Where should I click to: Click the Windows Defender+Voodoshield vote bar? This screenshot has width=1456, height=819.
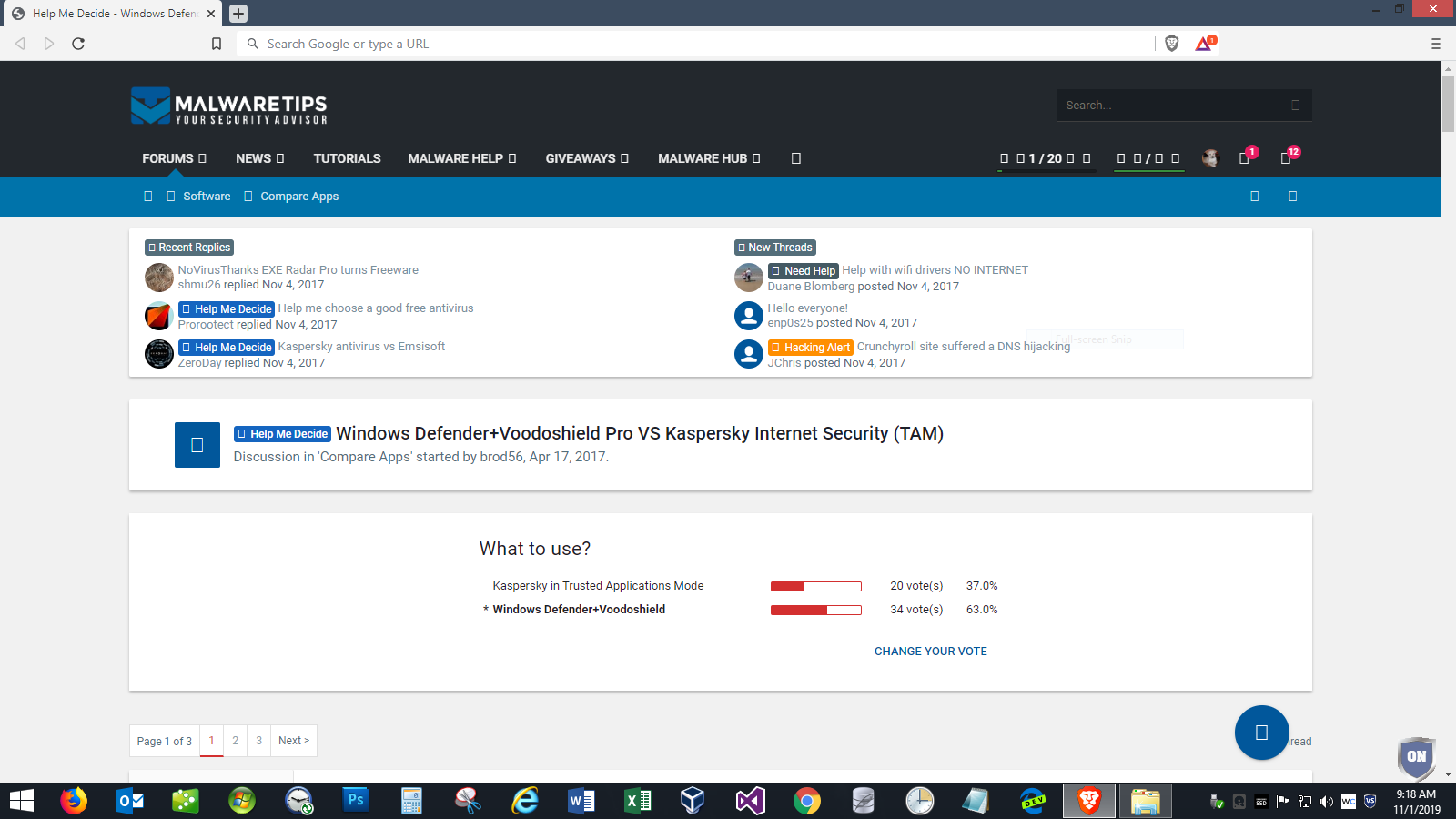tap(816, 611)
